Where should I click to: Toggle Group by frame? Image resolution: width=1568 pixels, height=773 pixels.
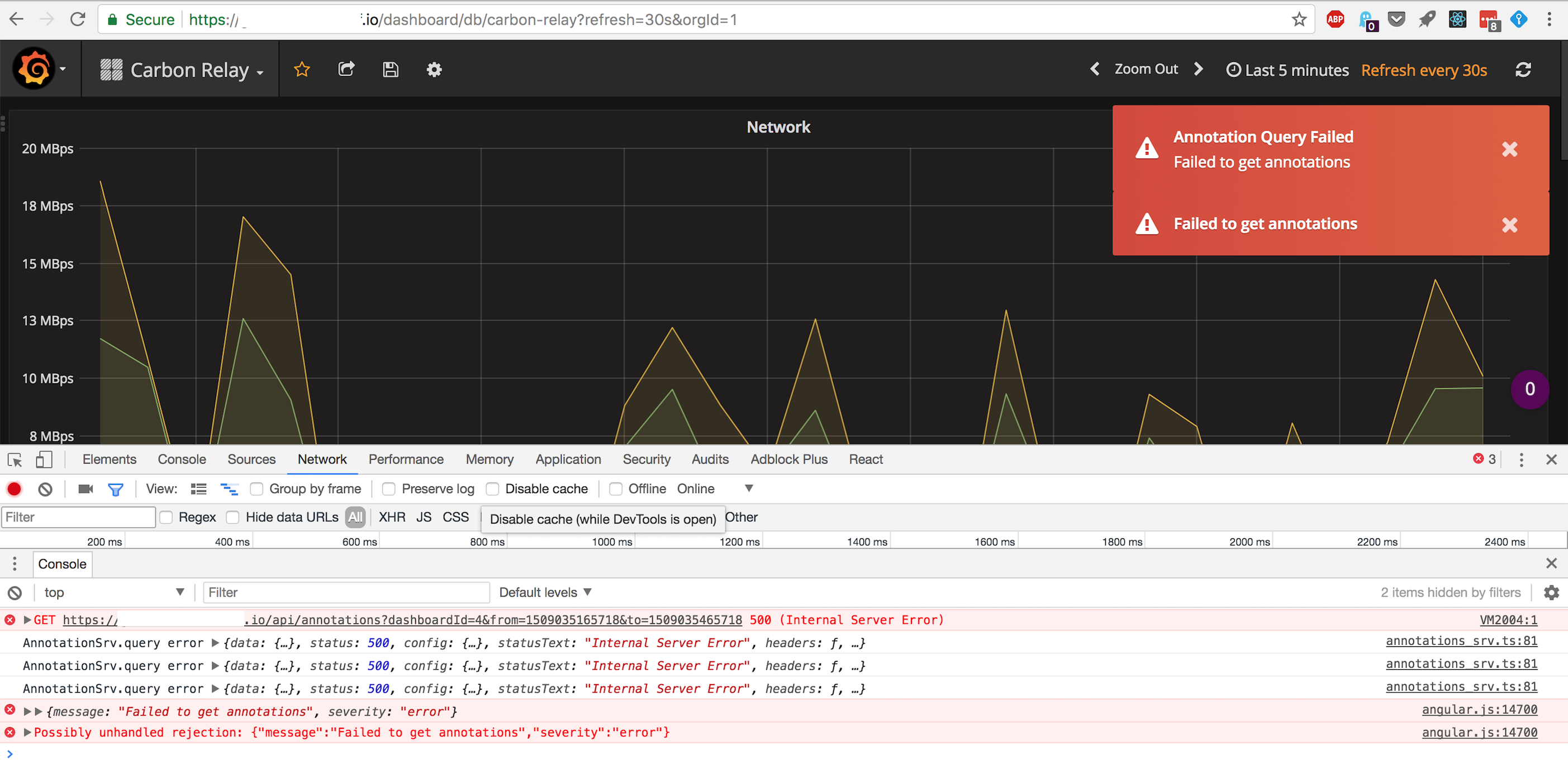tap(258, 488)
